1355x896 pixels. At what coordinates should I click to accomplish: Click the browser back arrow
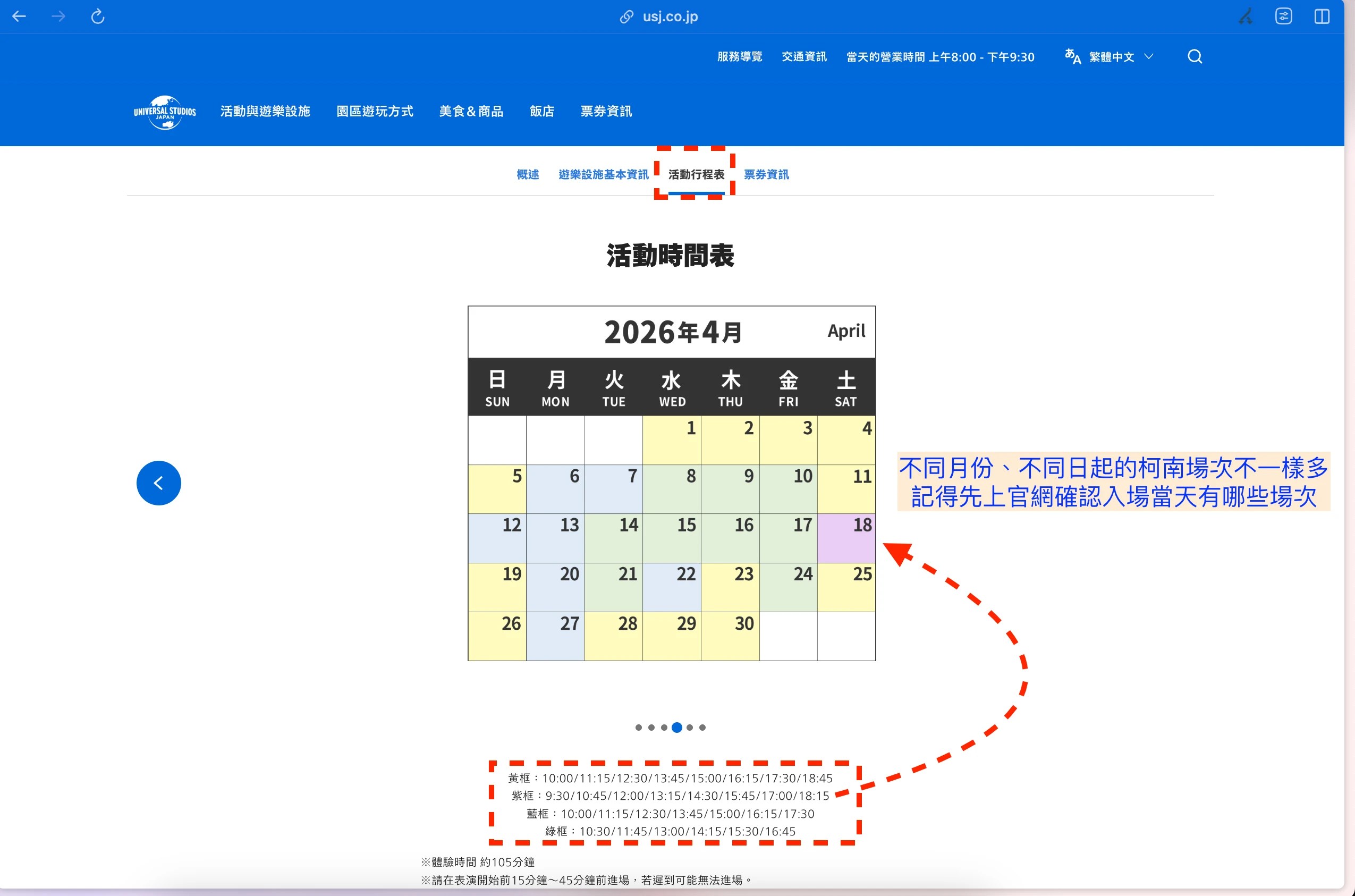[20, 16]
